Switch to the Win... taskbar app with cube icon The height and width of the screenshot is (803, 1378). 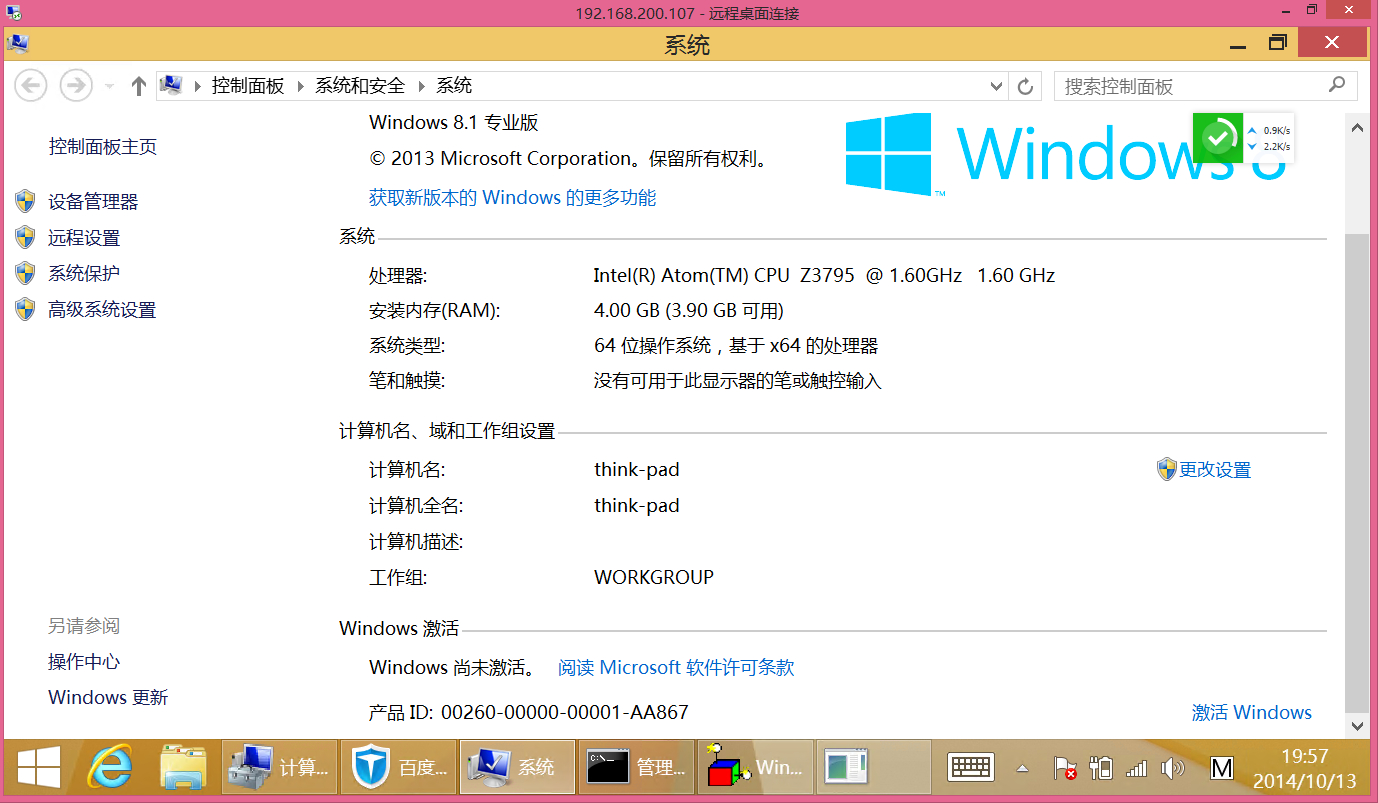(755, 768)
